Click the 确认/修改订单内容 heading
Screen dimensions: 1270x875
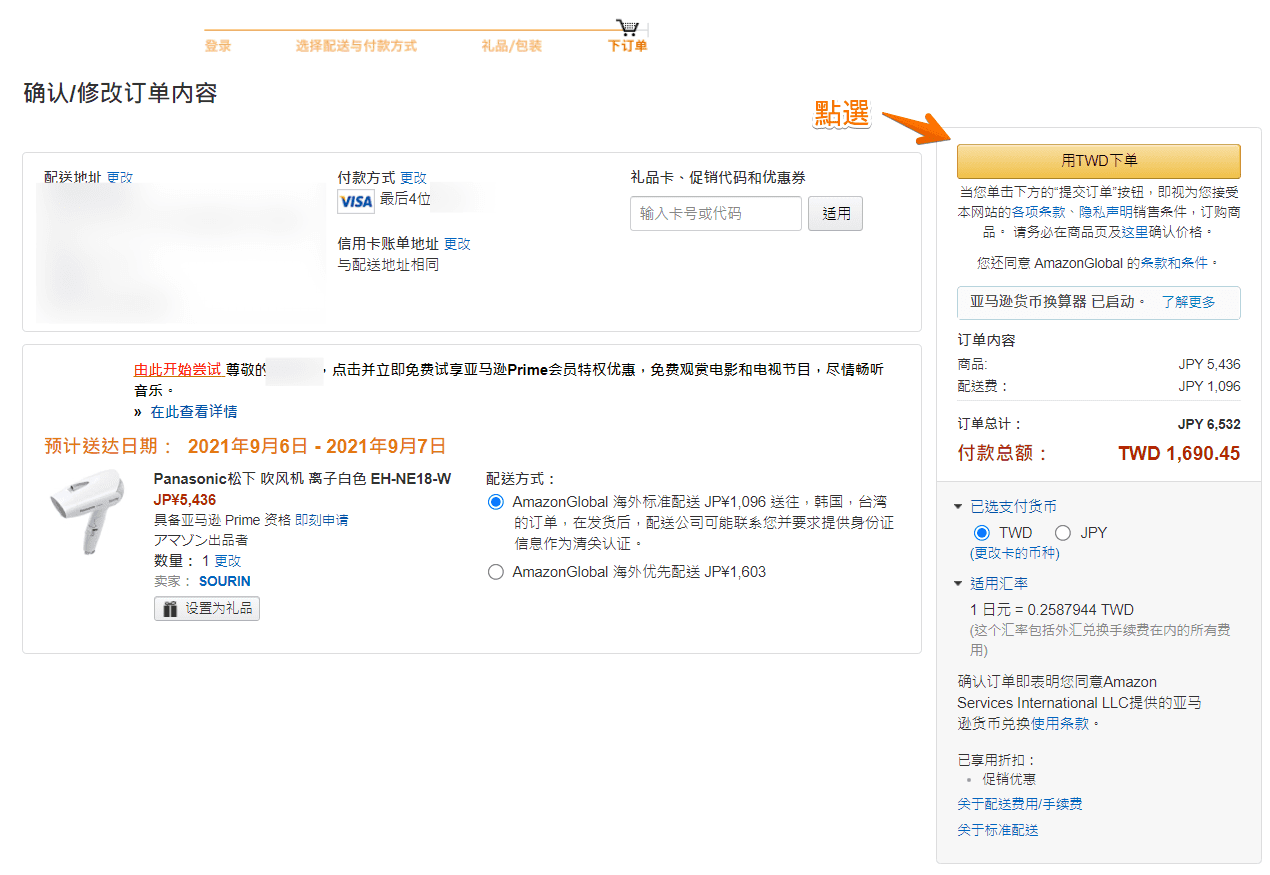tap(120, 93)
